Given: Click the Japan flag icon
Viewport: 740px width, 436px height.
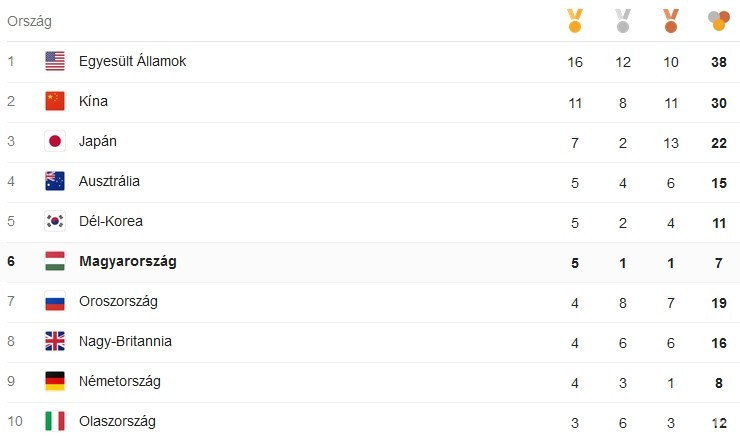Looking at the screenshot, I should click(x=55, y=141).
